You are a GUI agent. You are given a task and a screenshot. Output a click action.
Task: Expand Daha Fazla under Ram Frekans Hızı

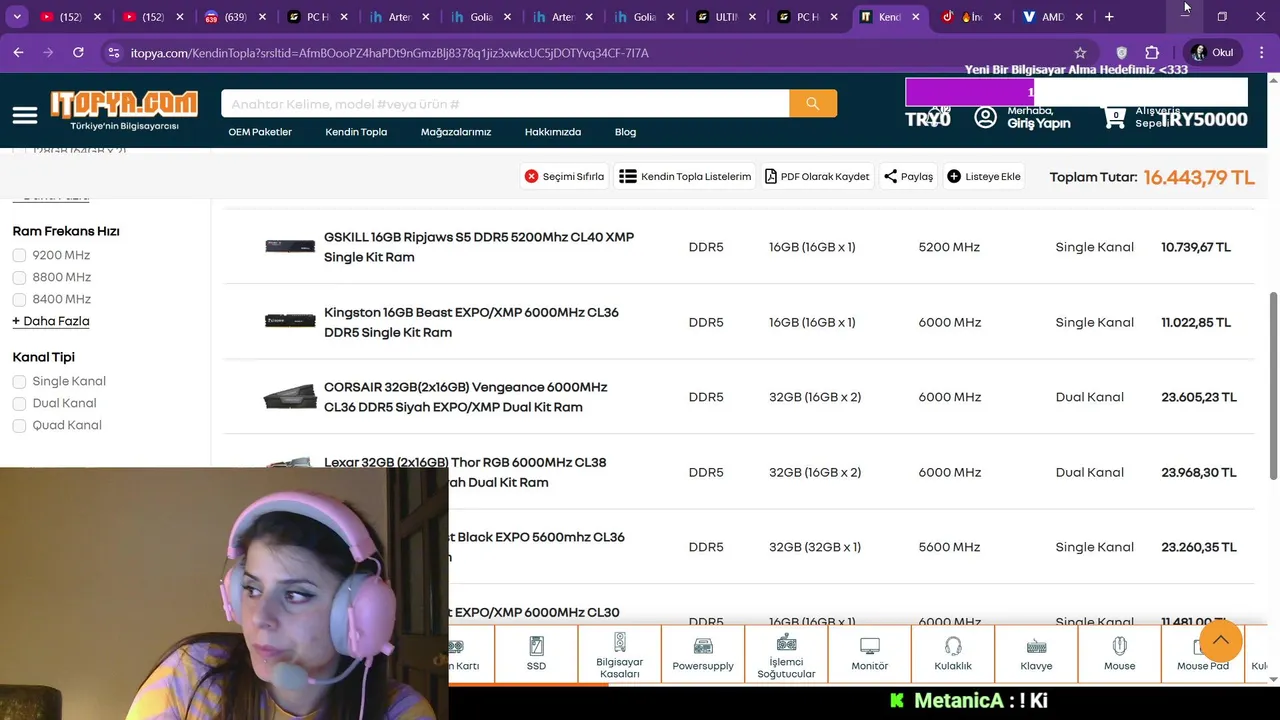(x=51, y=321)
